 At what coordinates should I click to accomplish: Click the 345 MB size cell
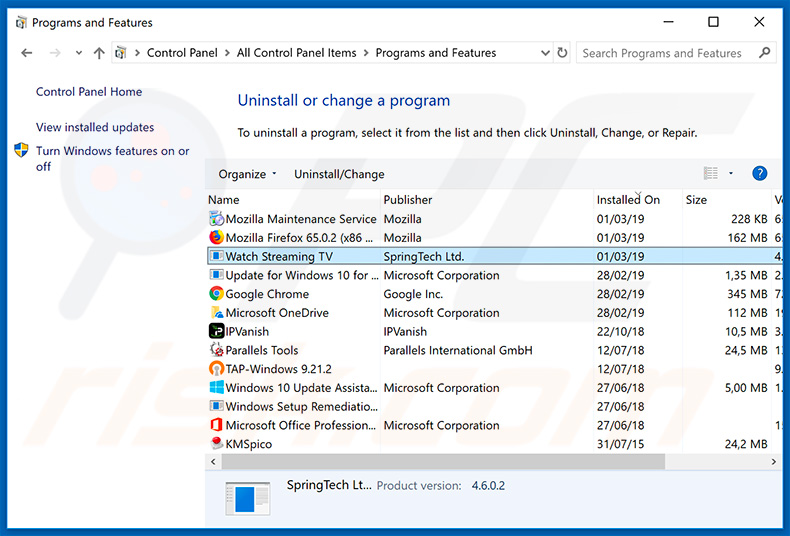[x=747, y=294]
